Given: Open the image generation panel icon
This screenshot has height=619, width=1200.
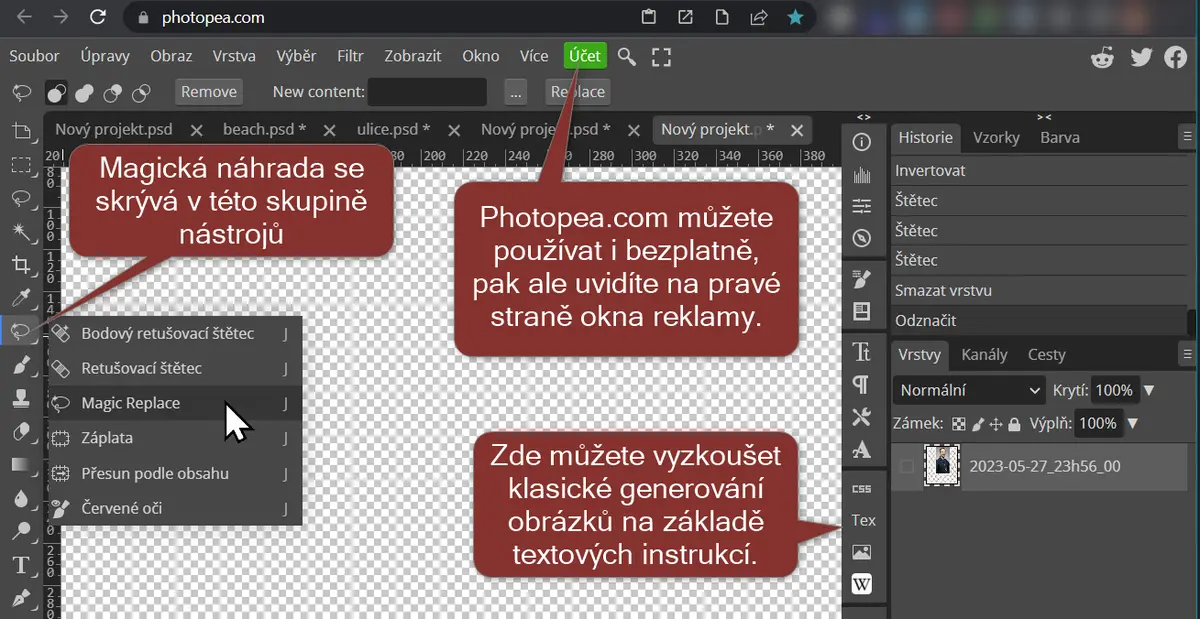Looking at the screenshot, I should 862,552.
